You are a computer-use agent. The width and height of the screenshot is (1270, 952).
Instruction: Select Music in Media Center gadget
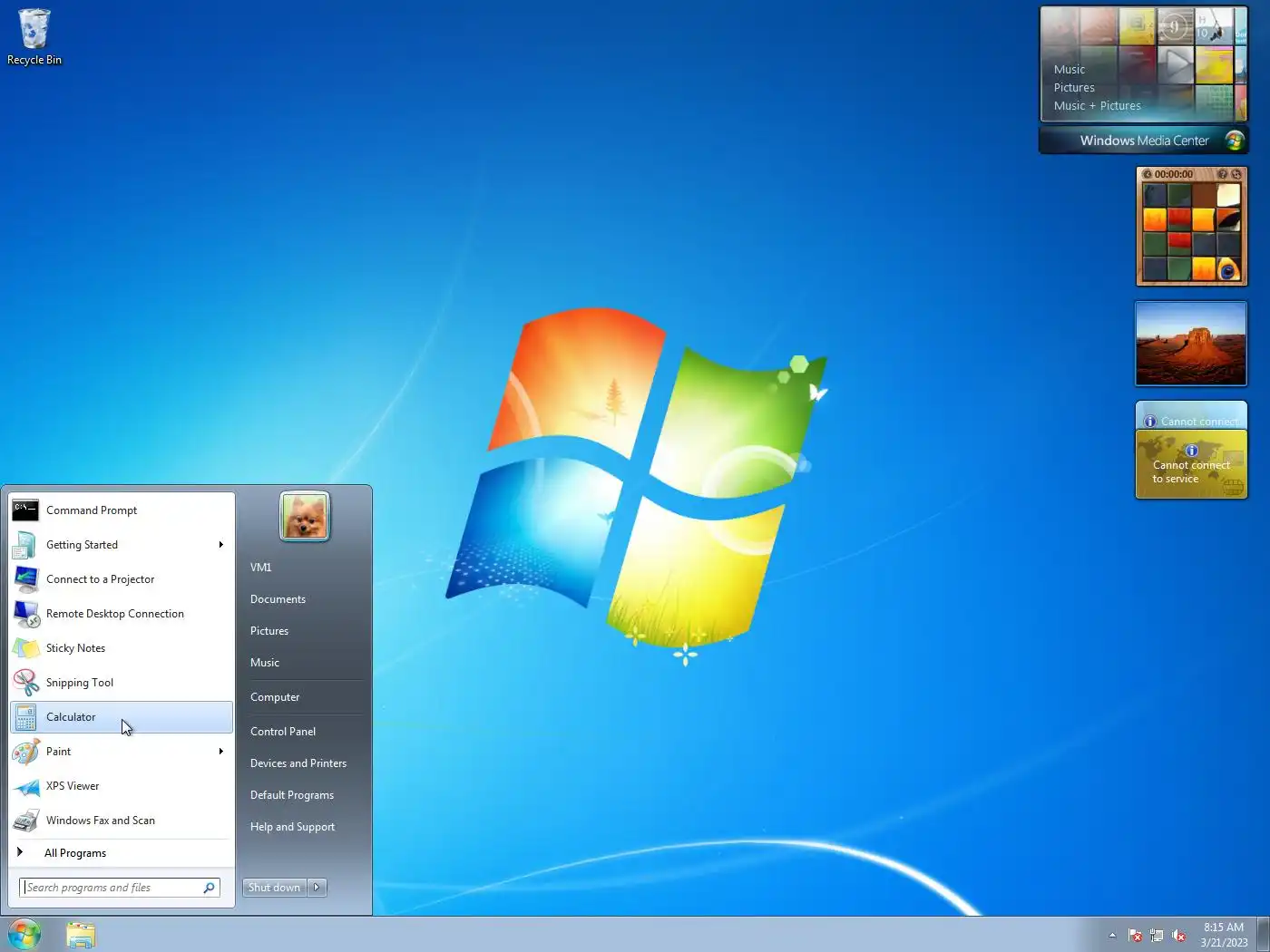[x=1070, y=70]
